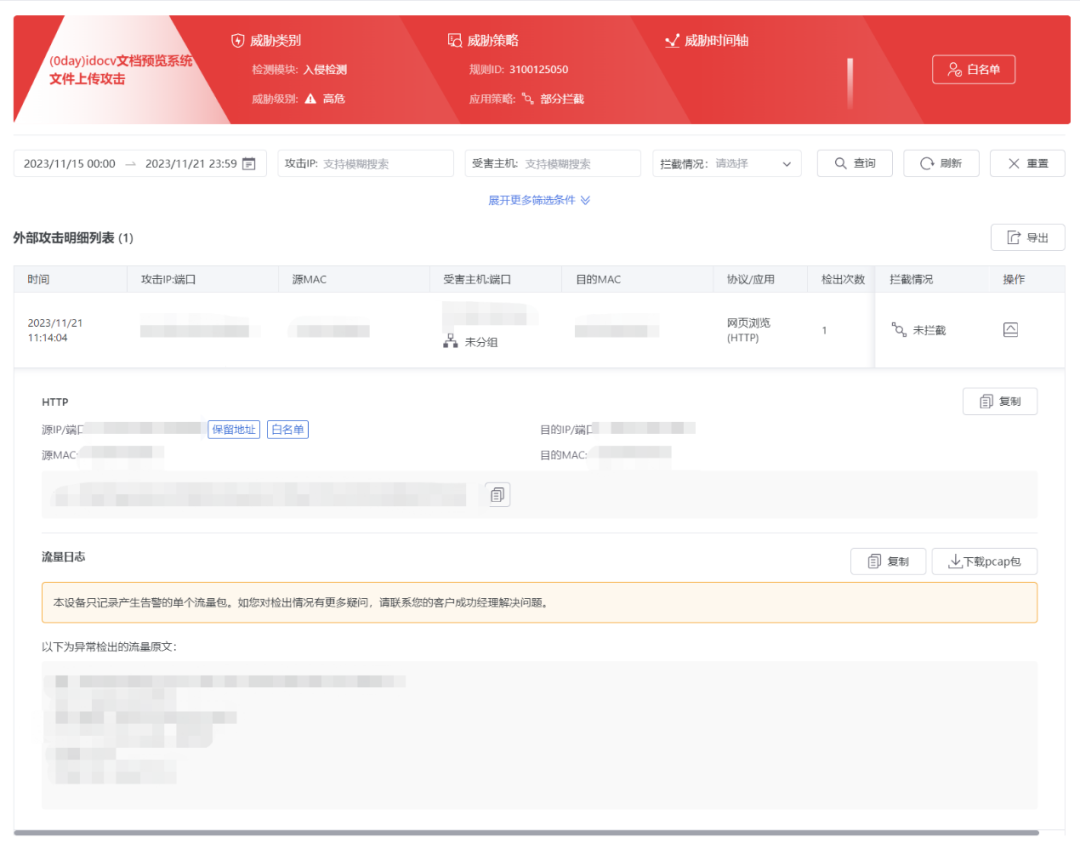Click the 高危 warning triangle icon
The image size is (1080, 849).
point(311,98)
